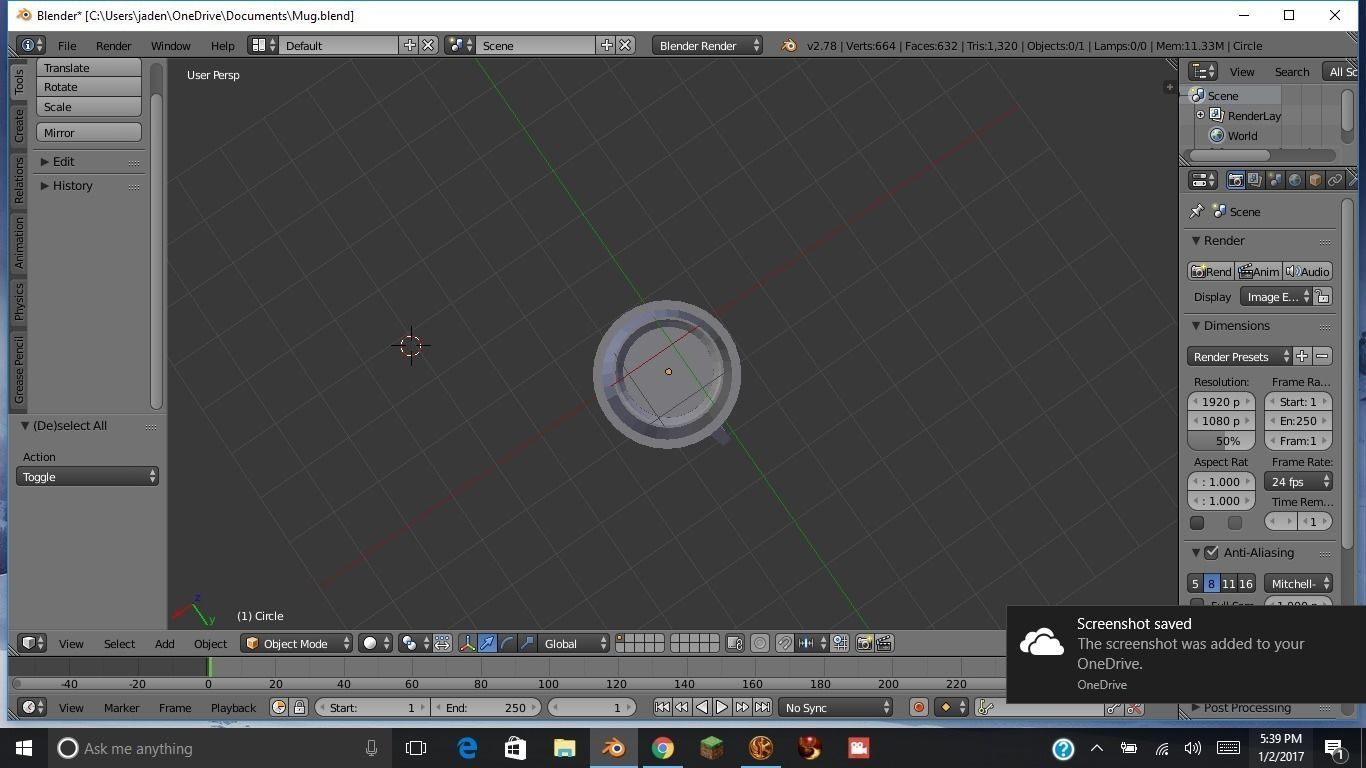Open the Outliner editor type selector
This screenshot has width=1366, height=768.
click(x=1203, y=71)
